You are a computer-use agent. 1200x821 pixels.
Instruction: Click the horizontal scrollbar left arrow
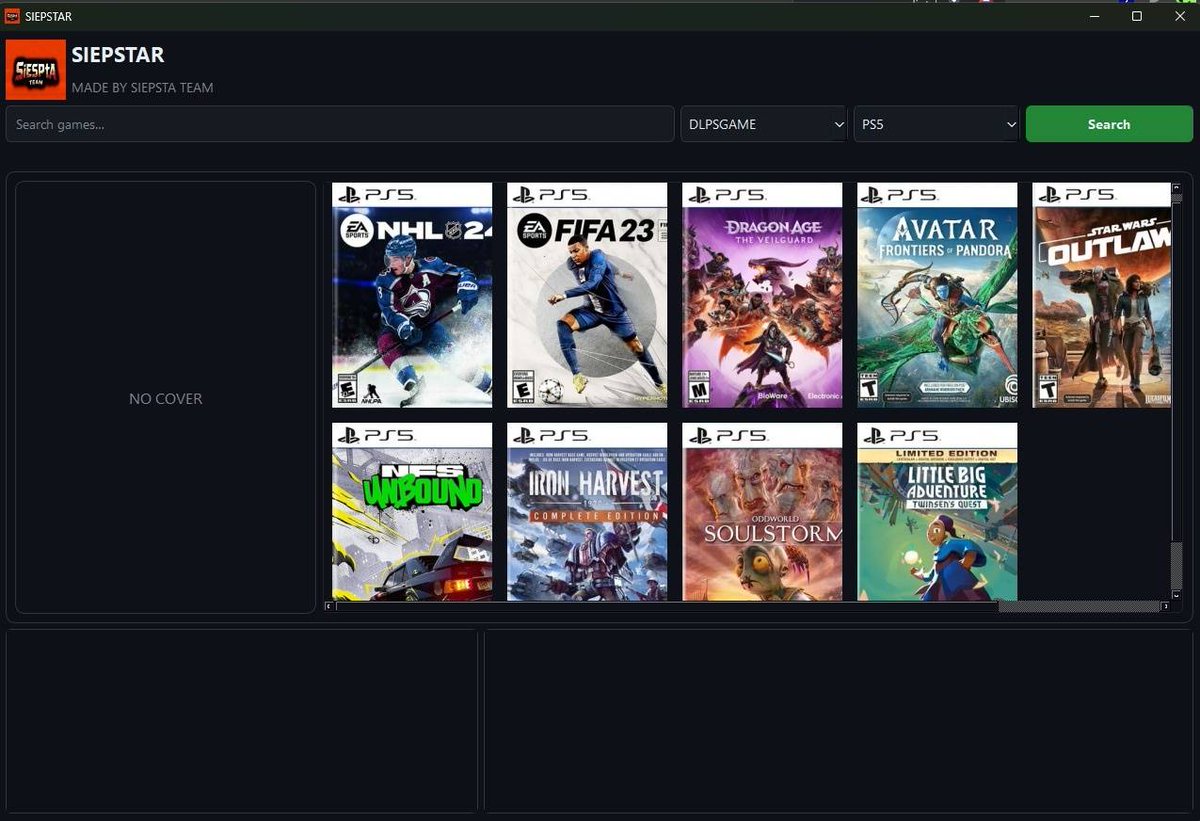[x=329, y=607]
